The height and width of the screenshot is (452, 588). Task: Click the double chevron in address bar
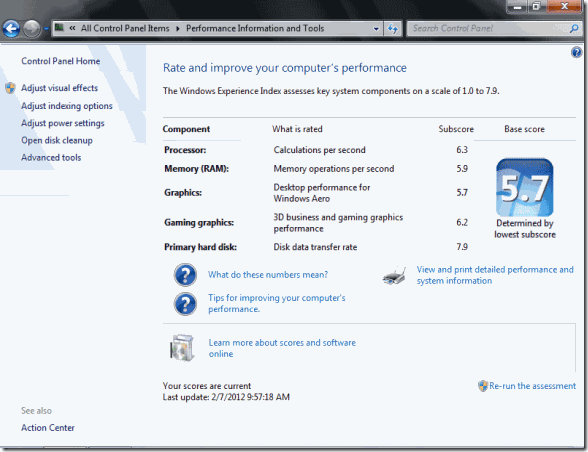72,28
